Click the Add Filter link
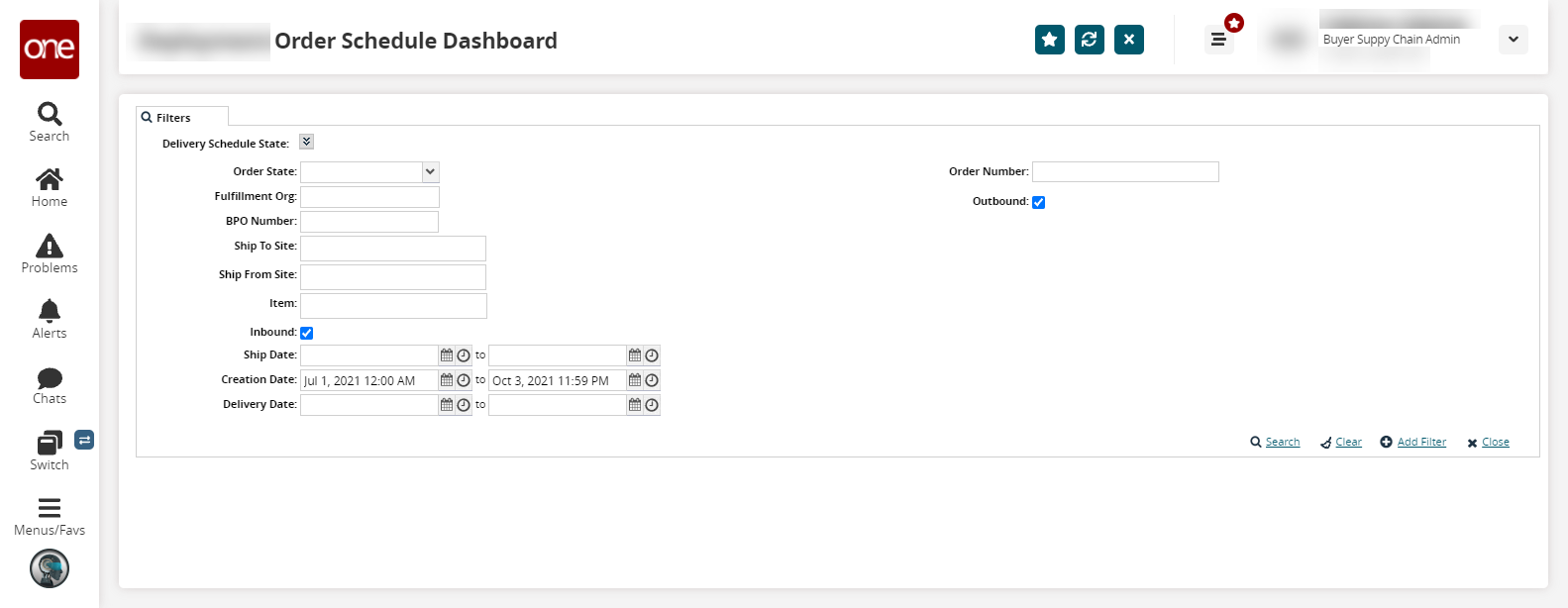The width and height of the screenshot is (1568, 608). point(1420,443)
